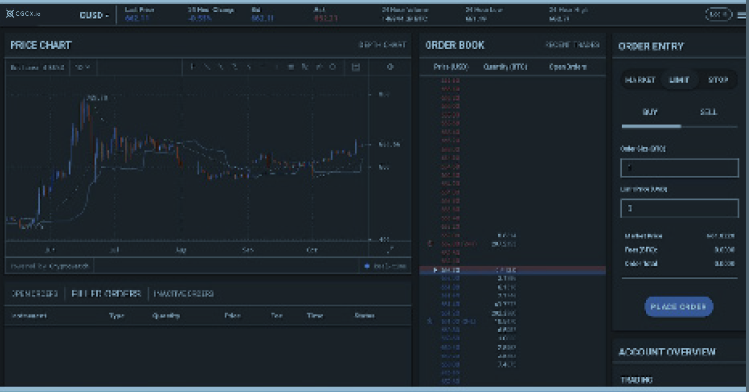Click the Price (USD) order book header
749x392 pixels.
click(x=451, y=67)
